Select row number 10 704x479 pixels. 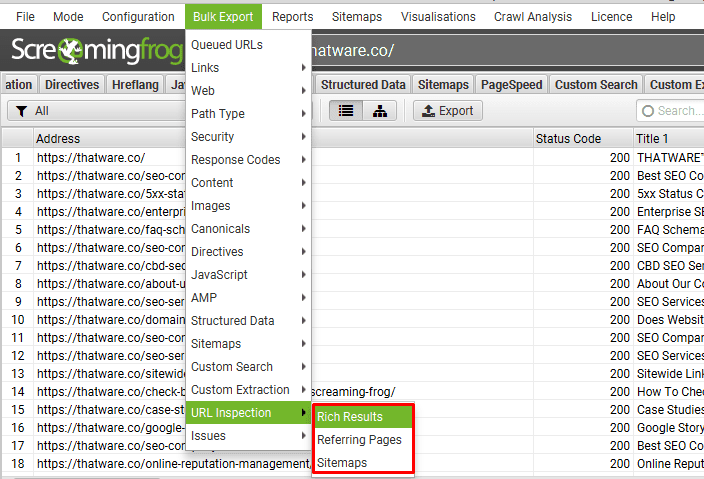click(x=18, y=320)
